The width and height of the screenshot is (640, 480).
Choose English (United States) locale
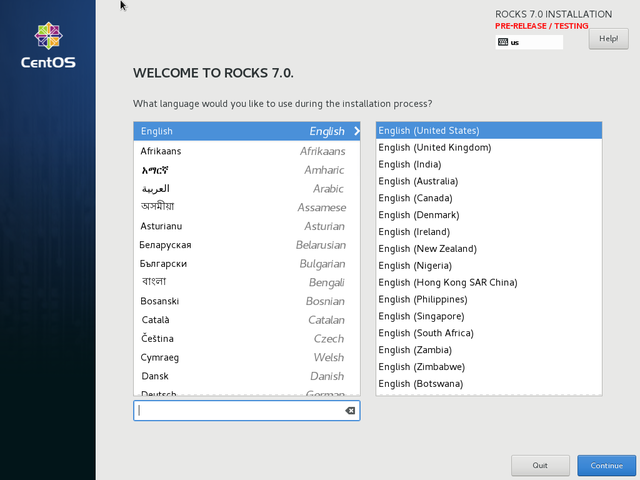point(489,131)
